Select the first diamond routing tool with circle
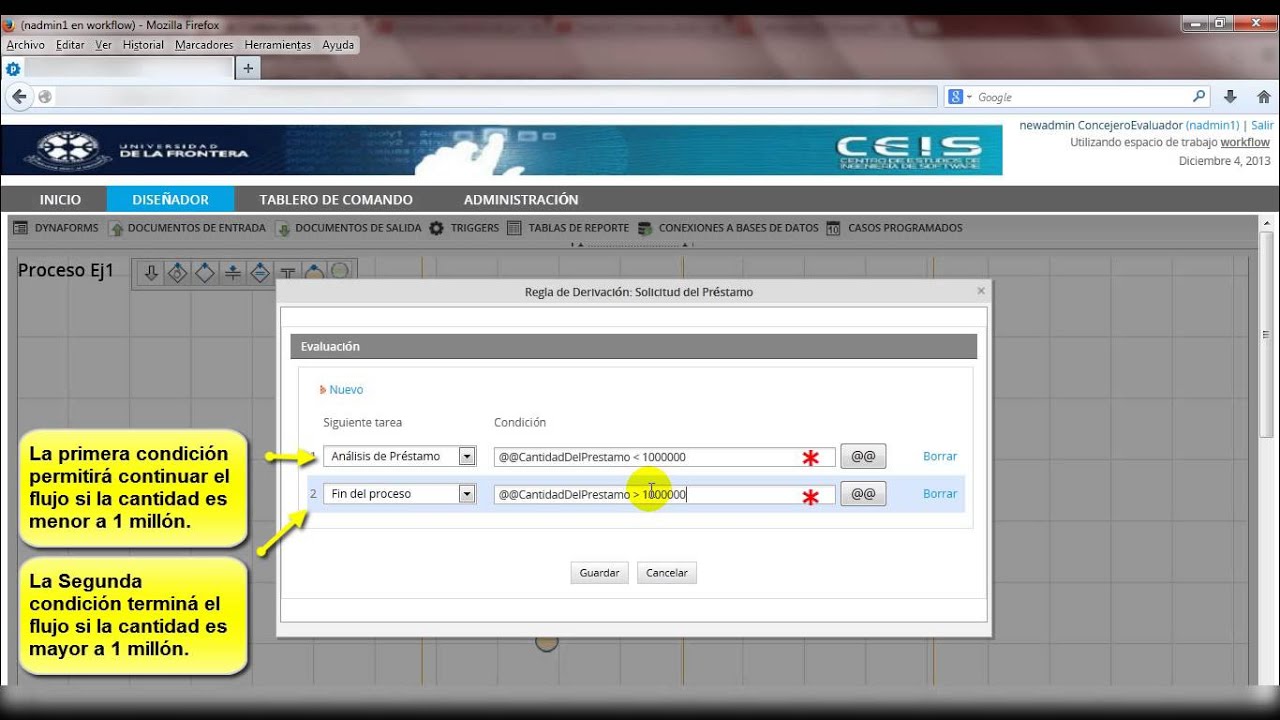The image size is (1280, 720). (178, 272)
